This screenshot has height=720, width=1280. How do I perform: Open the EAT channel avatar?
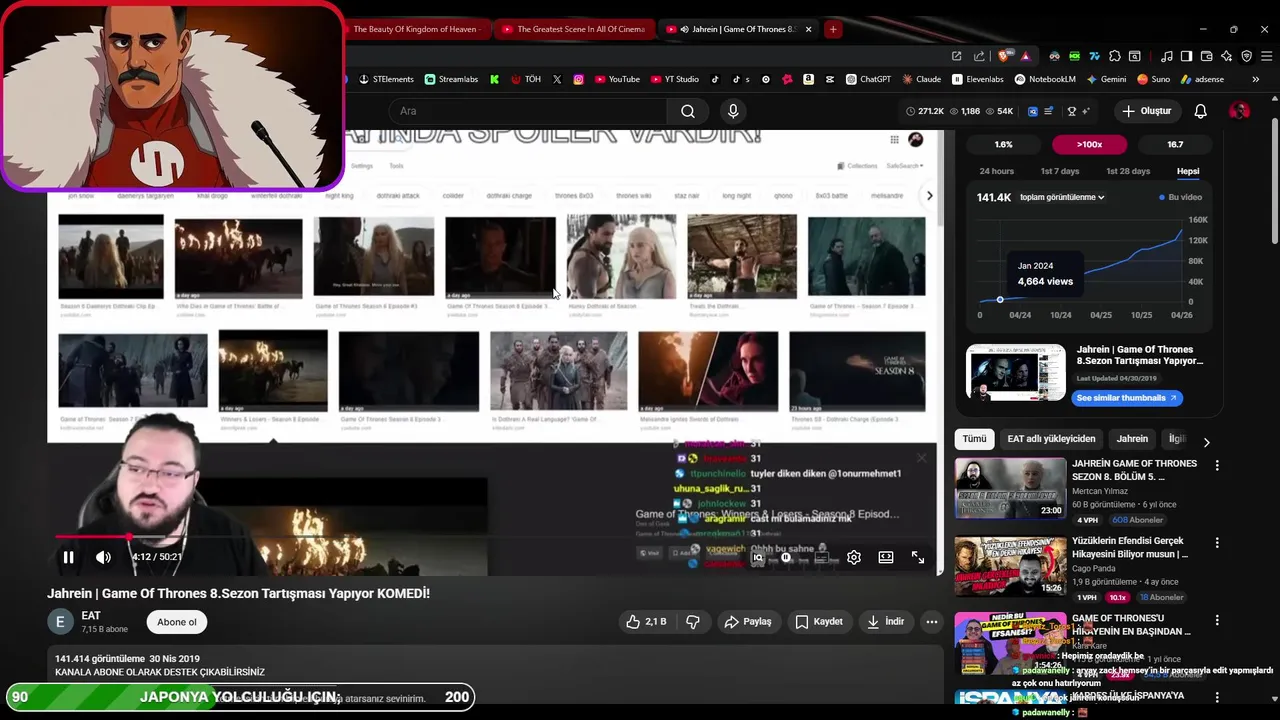[x=60, y=622]
